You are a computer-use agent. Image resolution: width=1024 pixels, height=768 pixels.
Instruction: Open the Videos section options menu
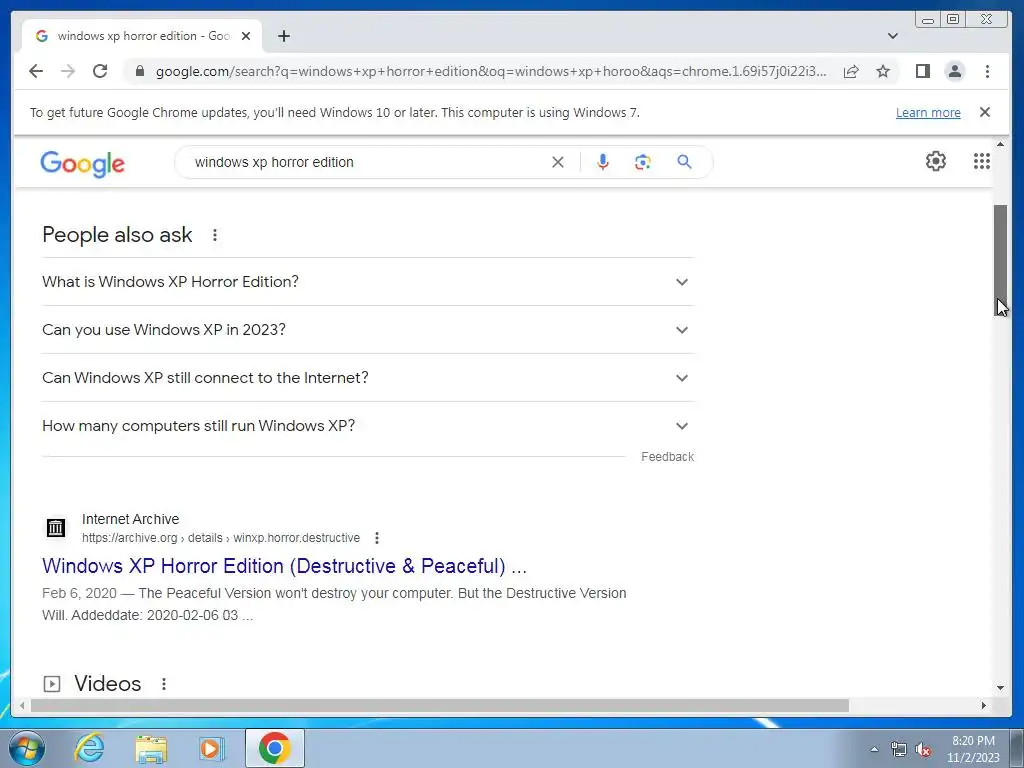(164, 684)
